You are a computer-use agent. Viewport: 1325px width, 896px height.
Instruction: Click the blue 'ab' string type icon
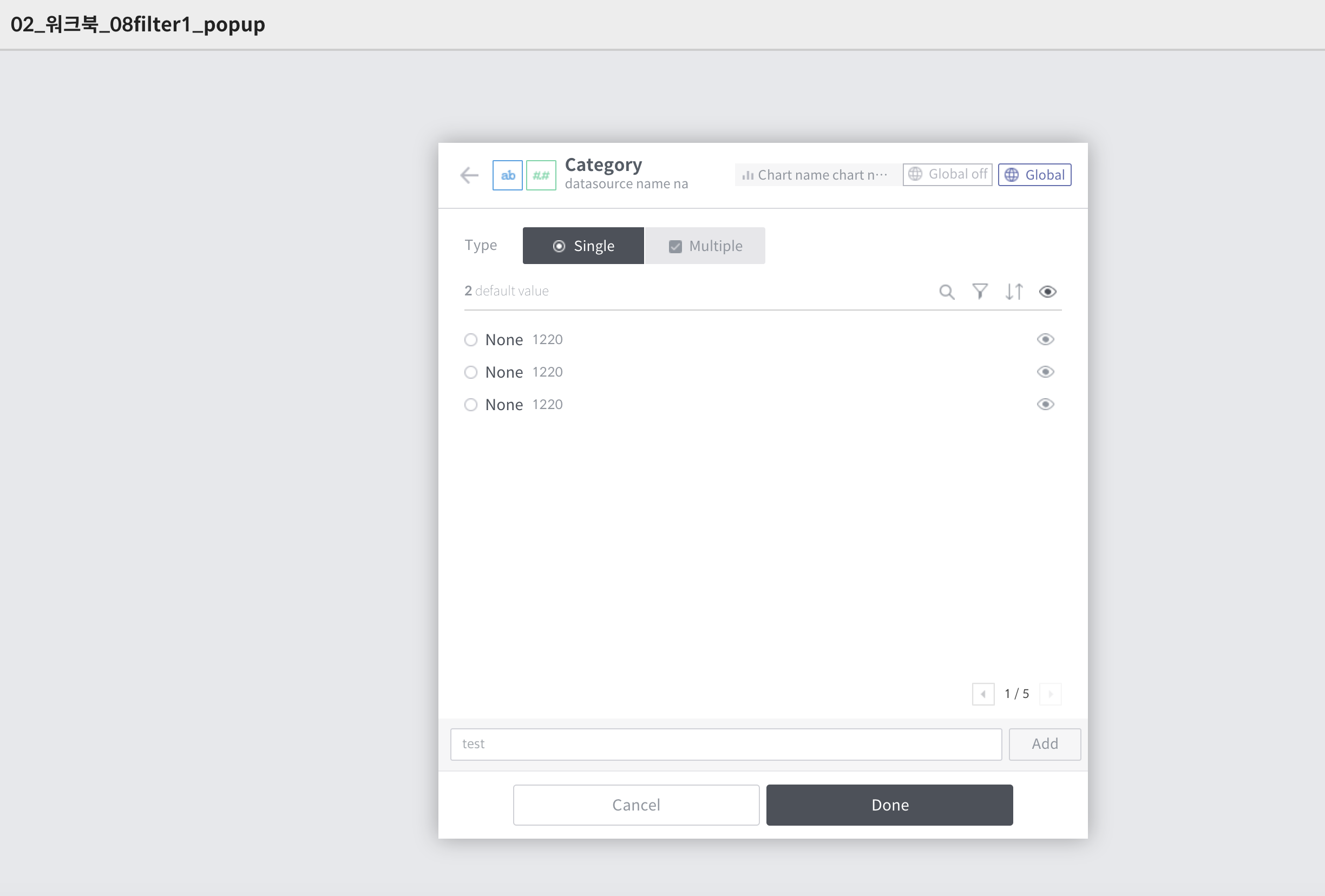(507, 175)
